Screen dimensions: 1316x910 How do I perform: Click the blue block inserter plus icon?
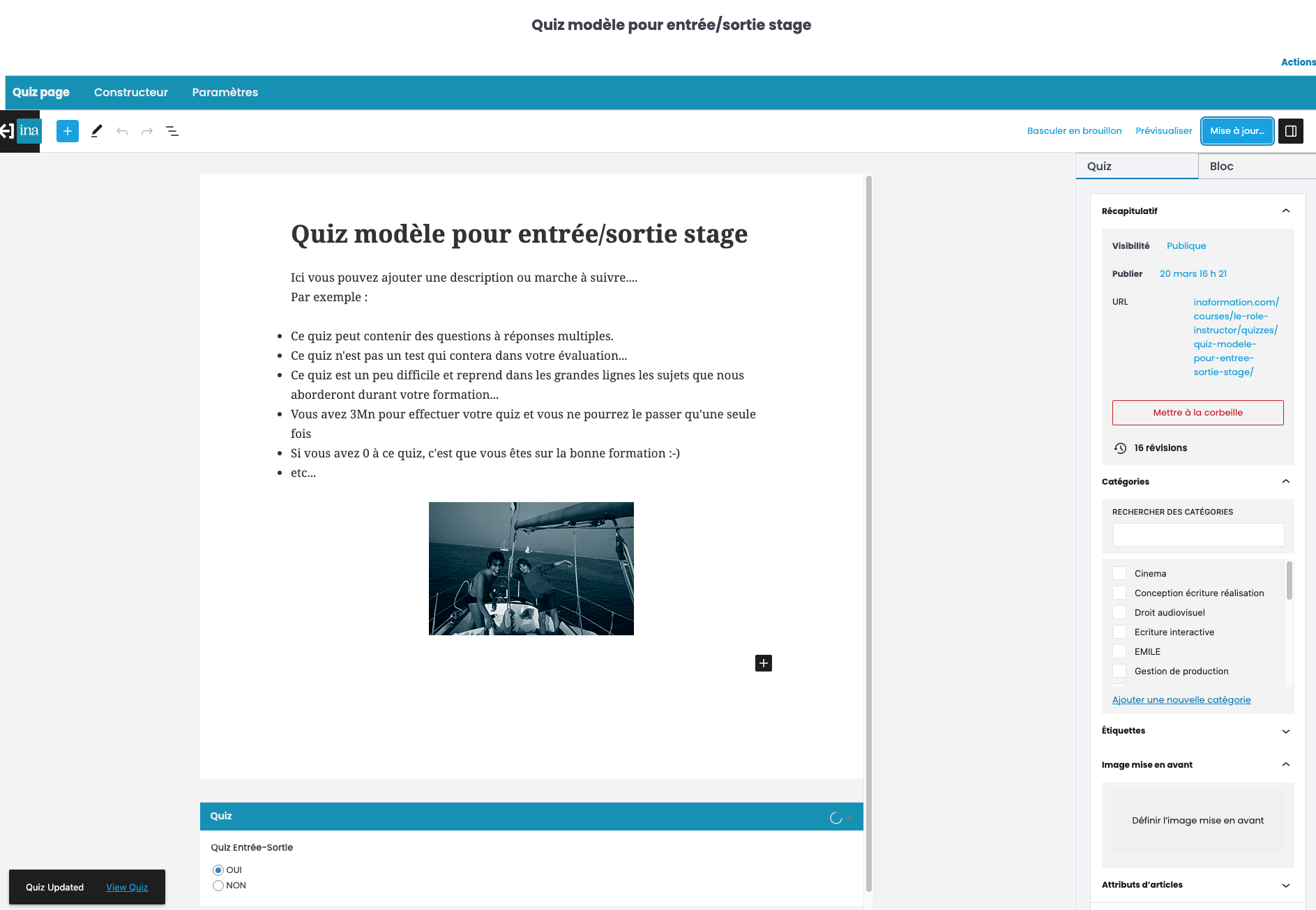point(68,131)
